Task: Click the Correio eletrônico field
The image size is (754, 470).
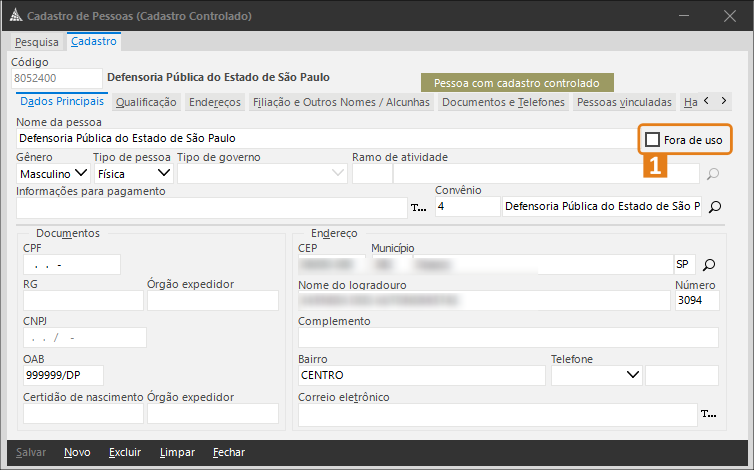Action: pos(498,414)
